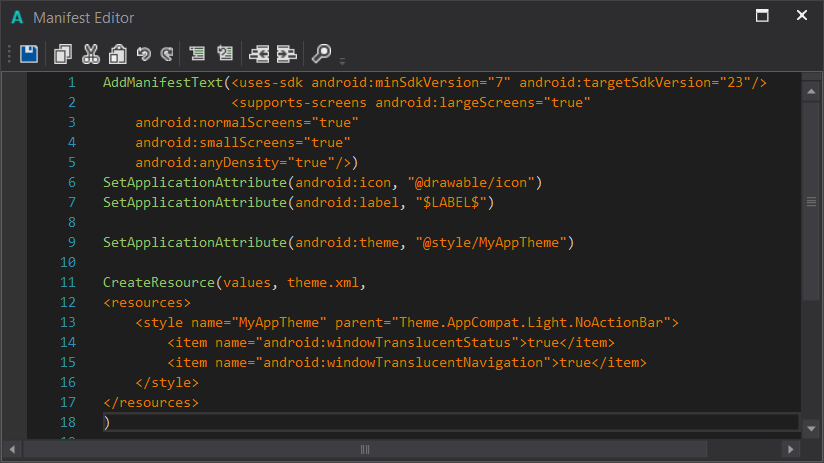The height and width of the screenshot is (463, 824).
Task: Click the horizontal scrollbar right arrow
Action: click(x=790, y=449)
